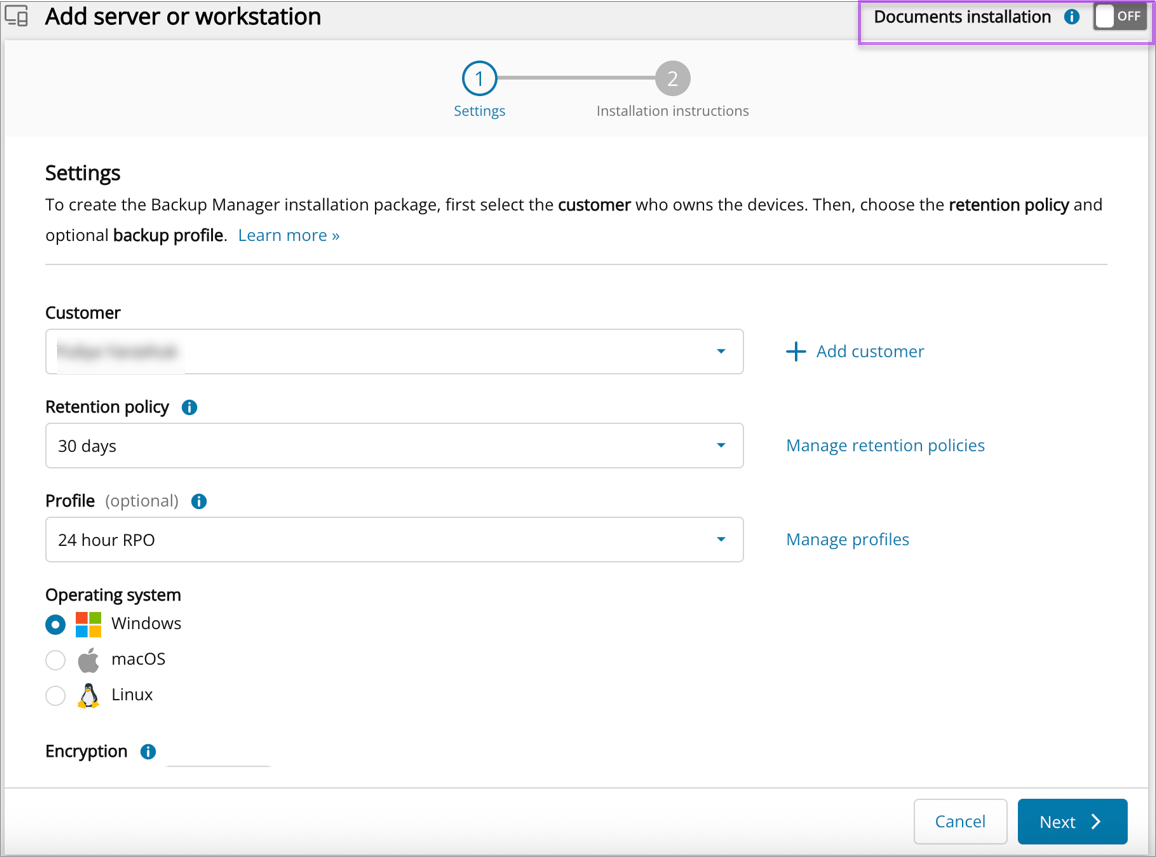Toggle the Documents installation switch
1156x857 pixels.
click(1119, 17)
